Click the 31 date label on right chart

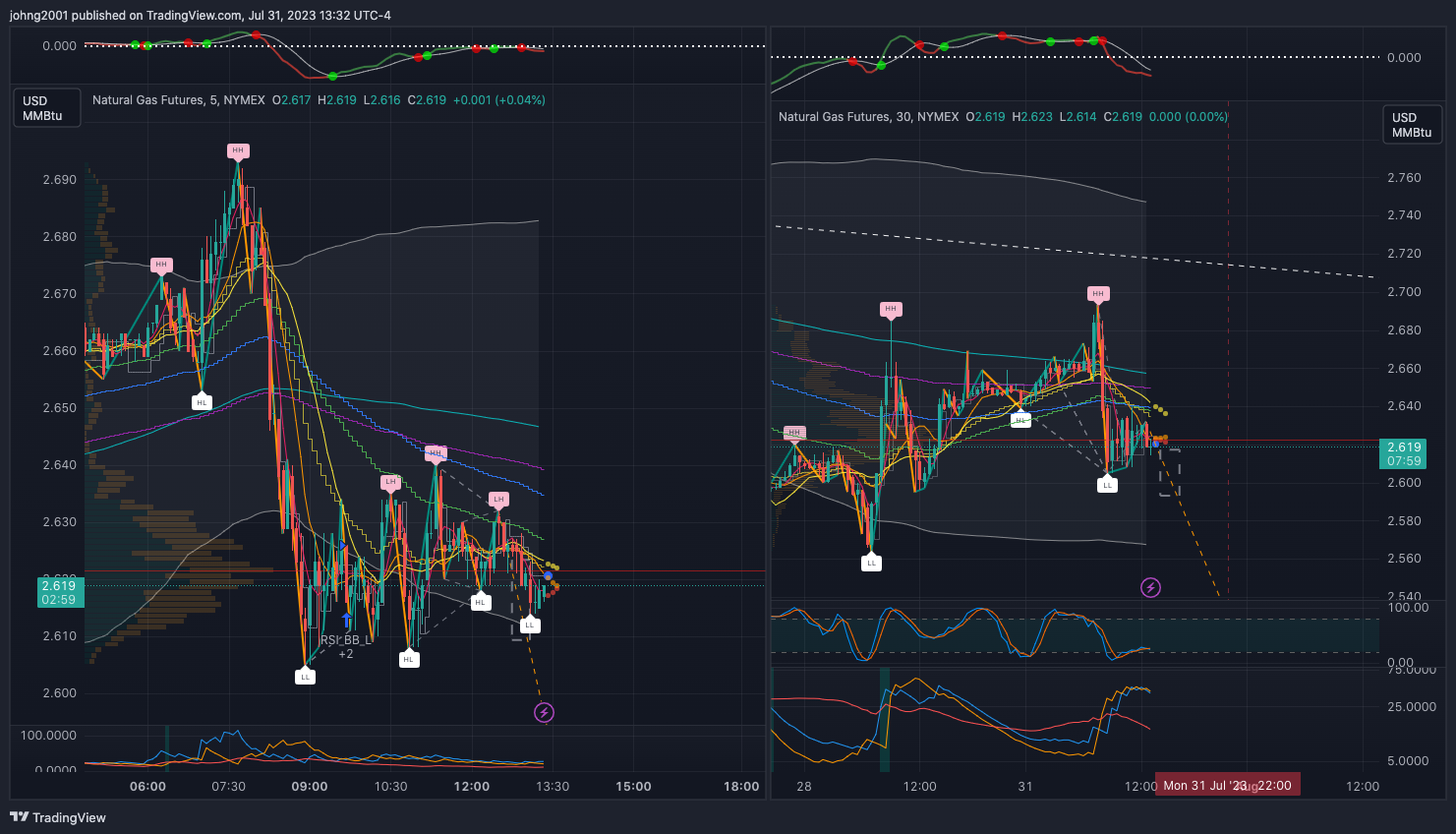point(1025,786)
